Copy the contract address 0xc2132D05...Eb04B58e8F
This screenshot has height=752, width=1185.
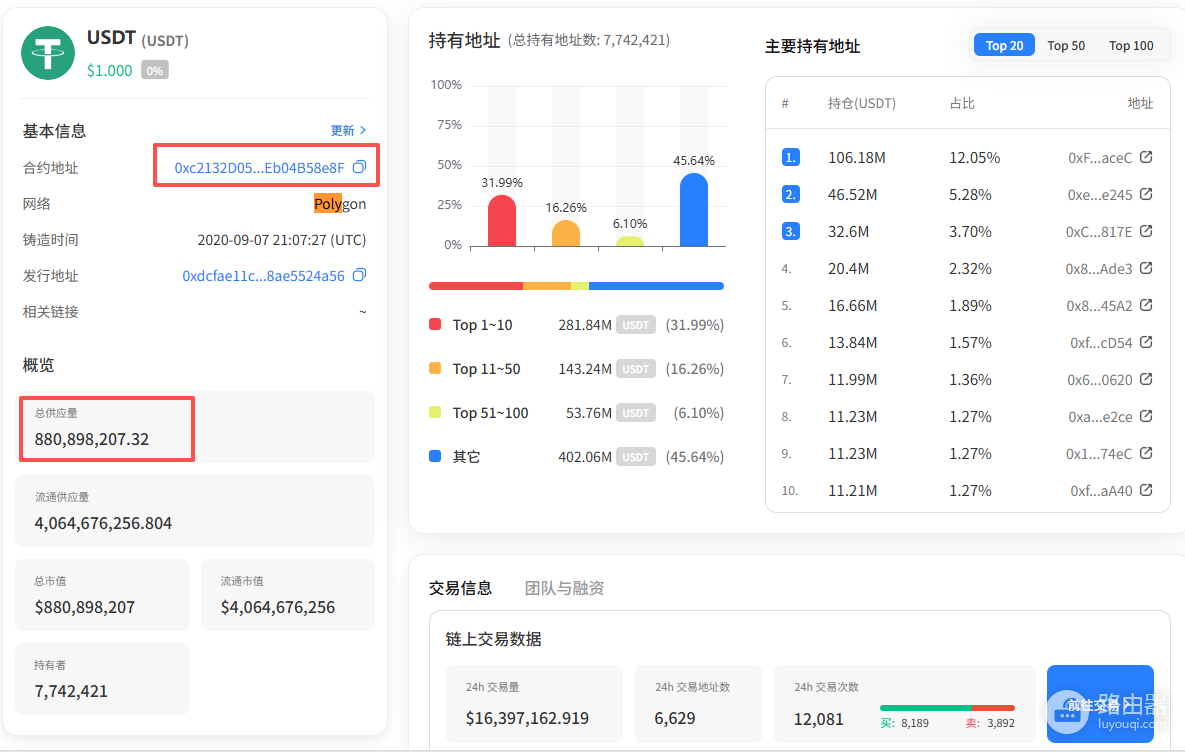coord(360,167)
